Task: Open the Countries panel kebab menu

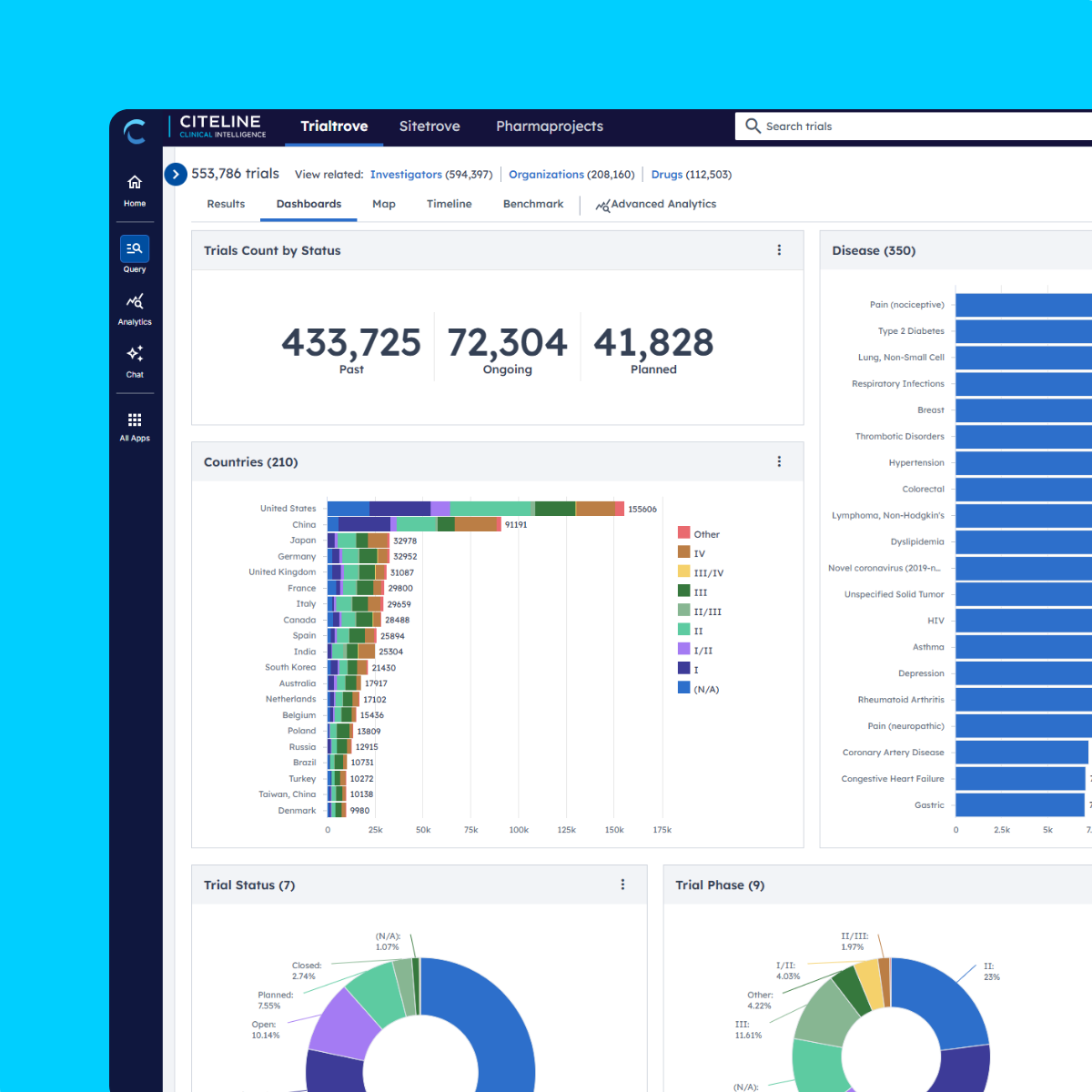Action: point(779,461)
